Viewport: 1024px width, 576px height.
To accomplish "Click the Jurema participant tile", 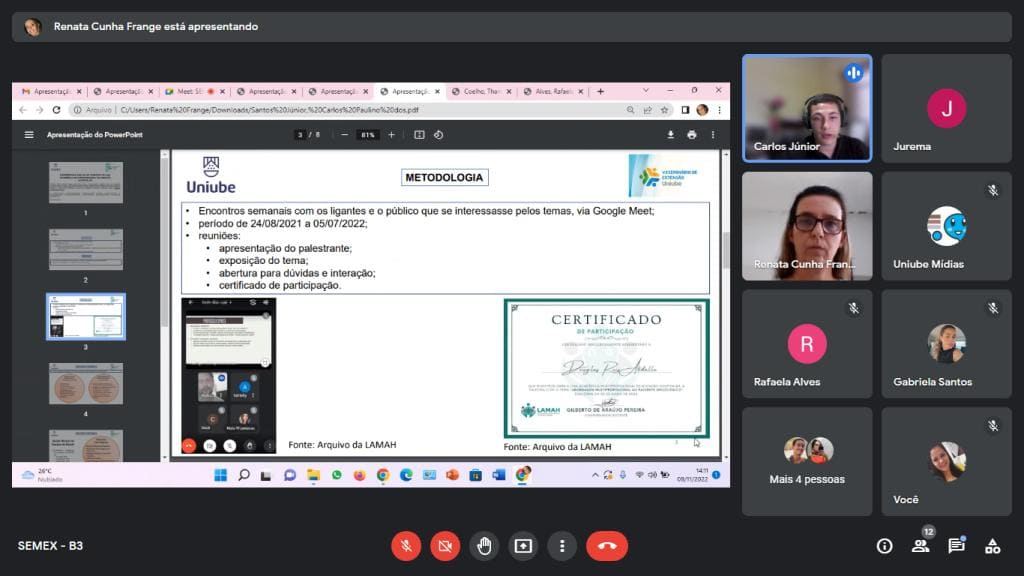I will pos(946,108).
